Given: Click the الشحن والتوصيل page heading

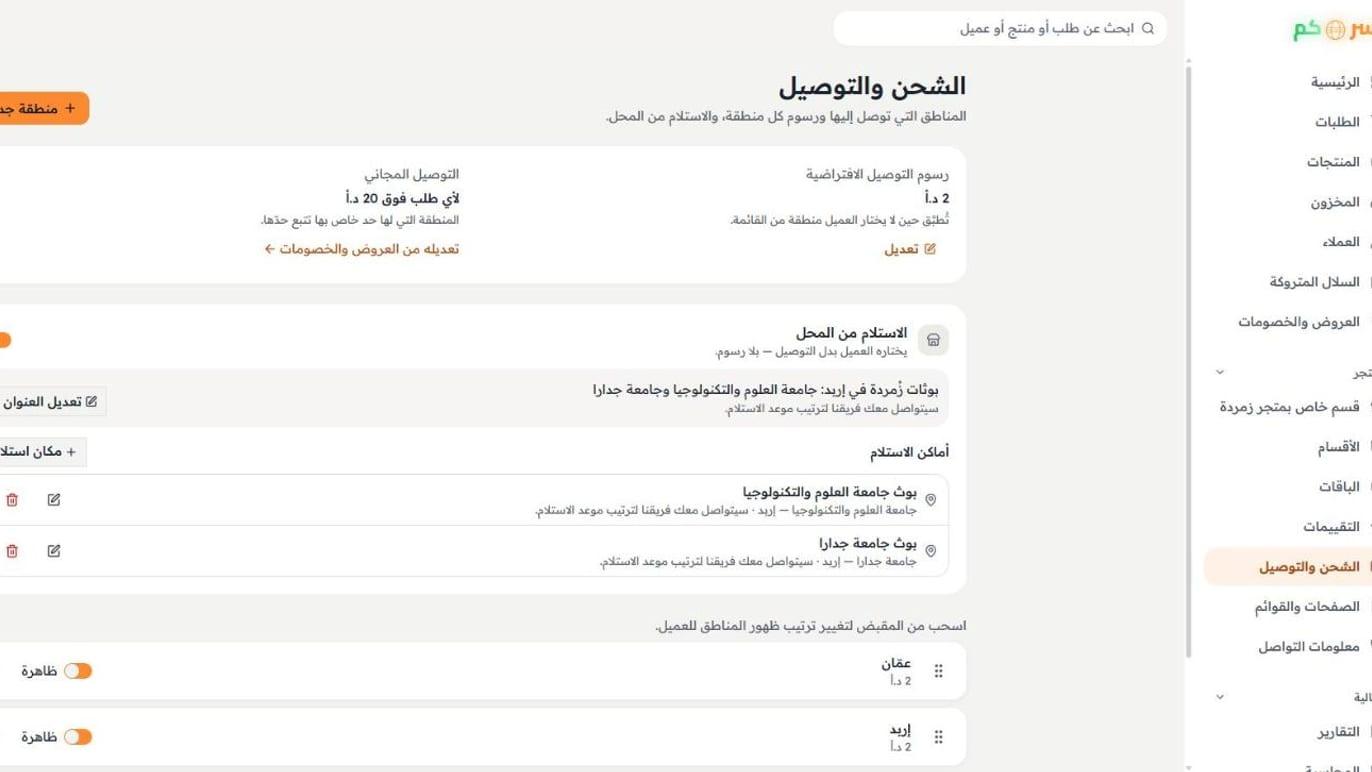Looking at the screenshot, I should coord(872,87).
